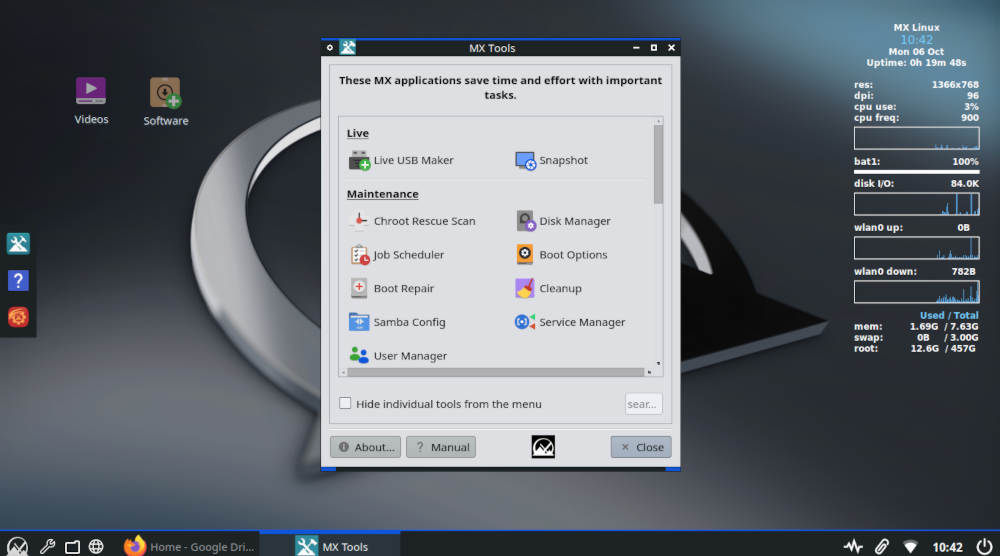Enable Hide individual tools from the menu

click(345, 404)
